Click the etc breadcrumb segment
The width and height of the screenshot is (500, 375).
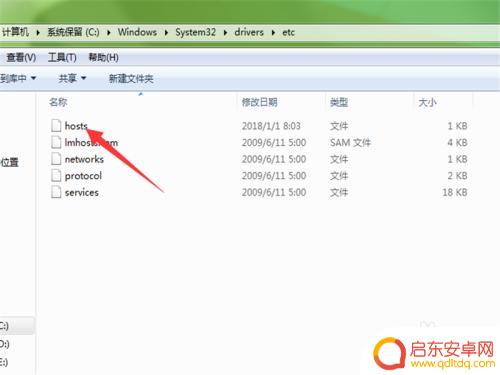[288, 32]
